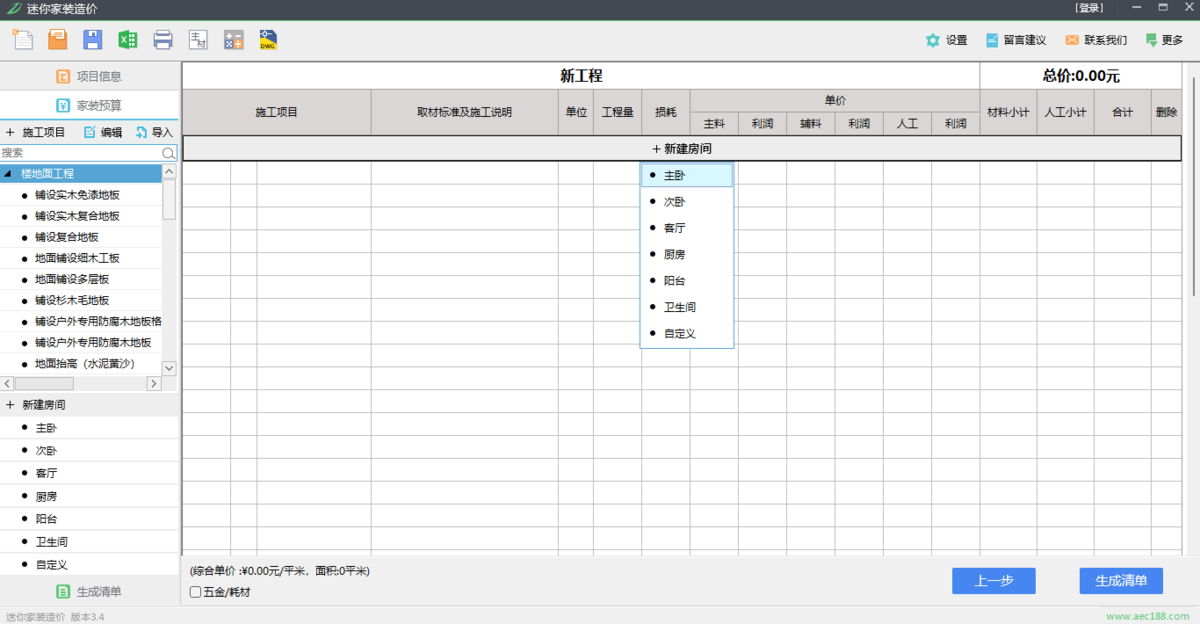Click the down arrow of the list scrollbar
Screen dimensions: 1200x624
click(x=169, y=368)
